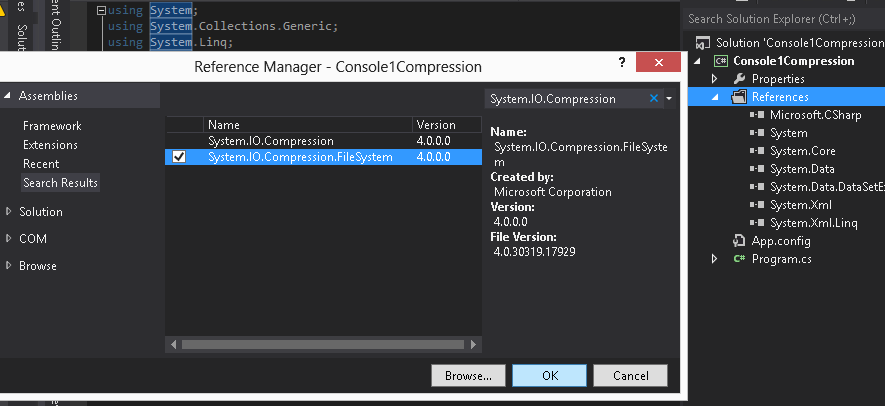Image resolution: width=885 pixels, height=406 pixels.
Task: Select the Extensions assemblies category
Action: pyautogui.click(x=50, y=145)
